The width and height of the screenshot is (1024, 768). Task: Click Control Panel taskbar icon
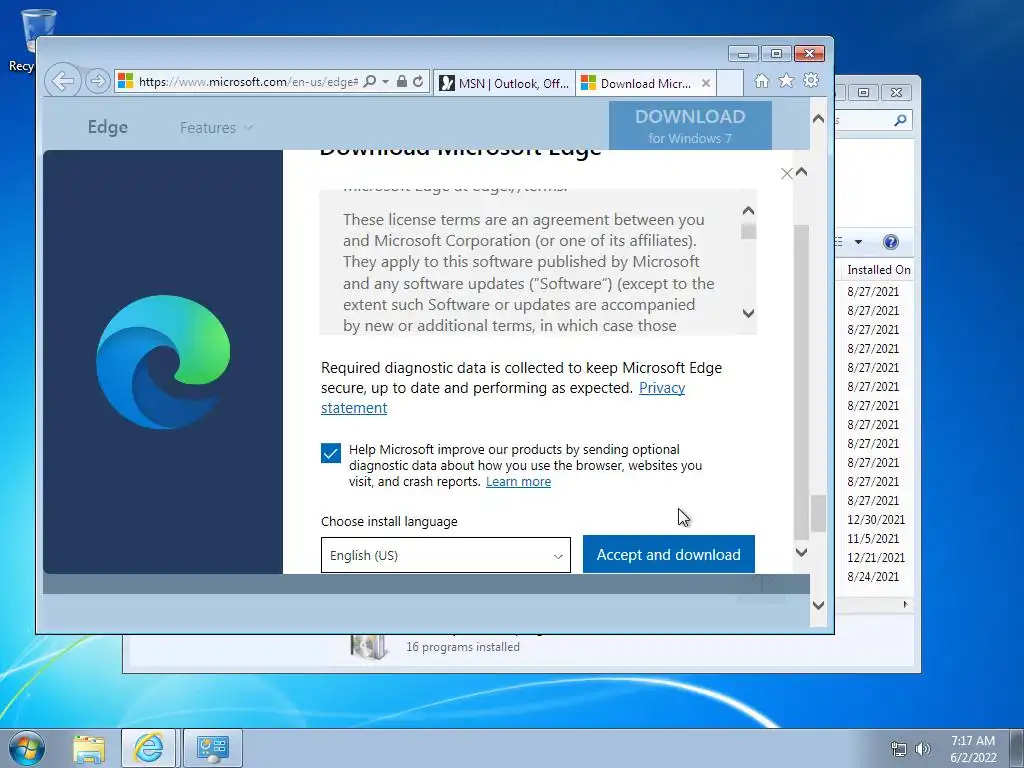213,749
